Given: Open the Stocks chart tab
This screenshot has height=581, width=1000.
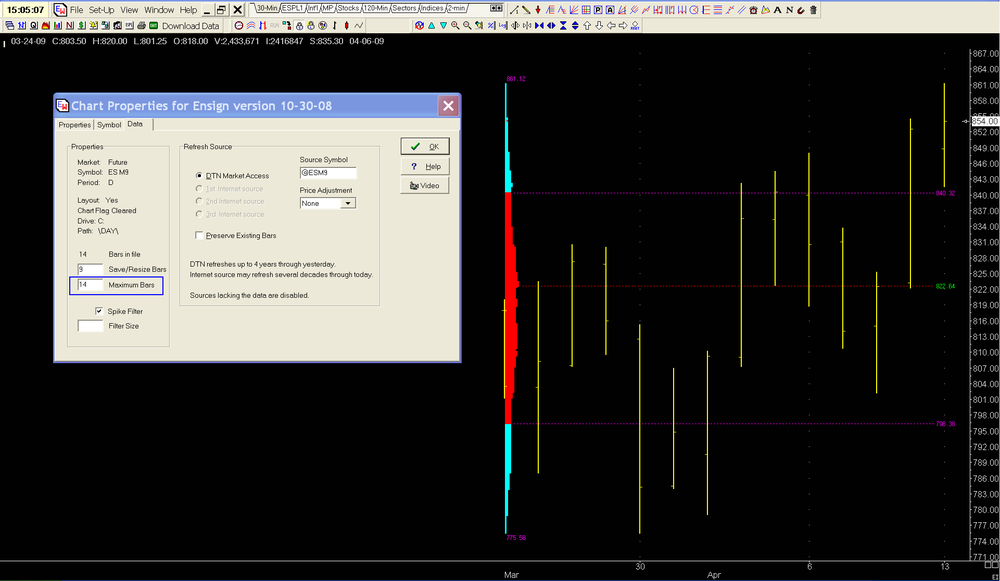Looking at the screenshot, I should 348,8.
